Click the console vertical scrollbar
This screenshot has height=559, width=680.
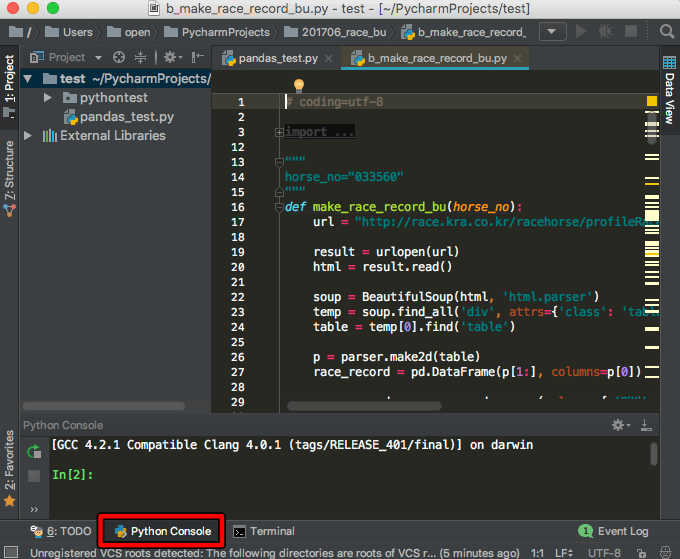coord(654,454)
